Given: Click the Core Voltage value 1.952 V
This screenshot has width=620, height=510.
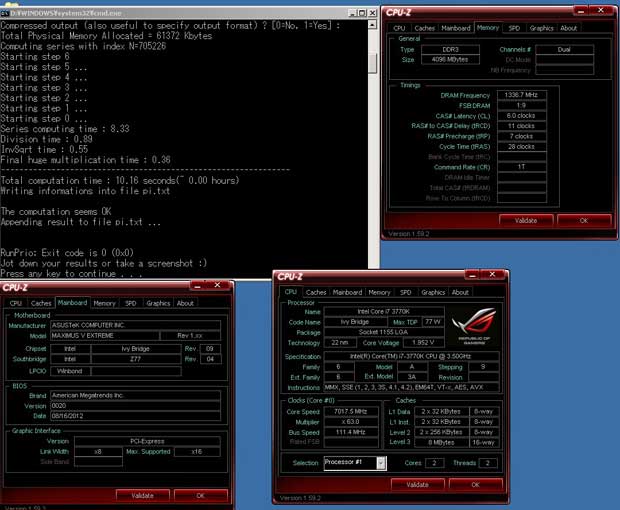Looking at the screenshot, I should [423, 342].
